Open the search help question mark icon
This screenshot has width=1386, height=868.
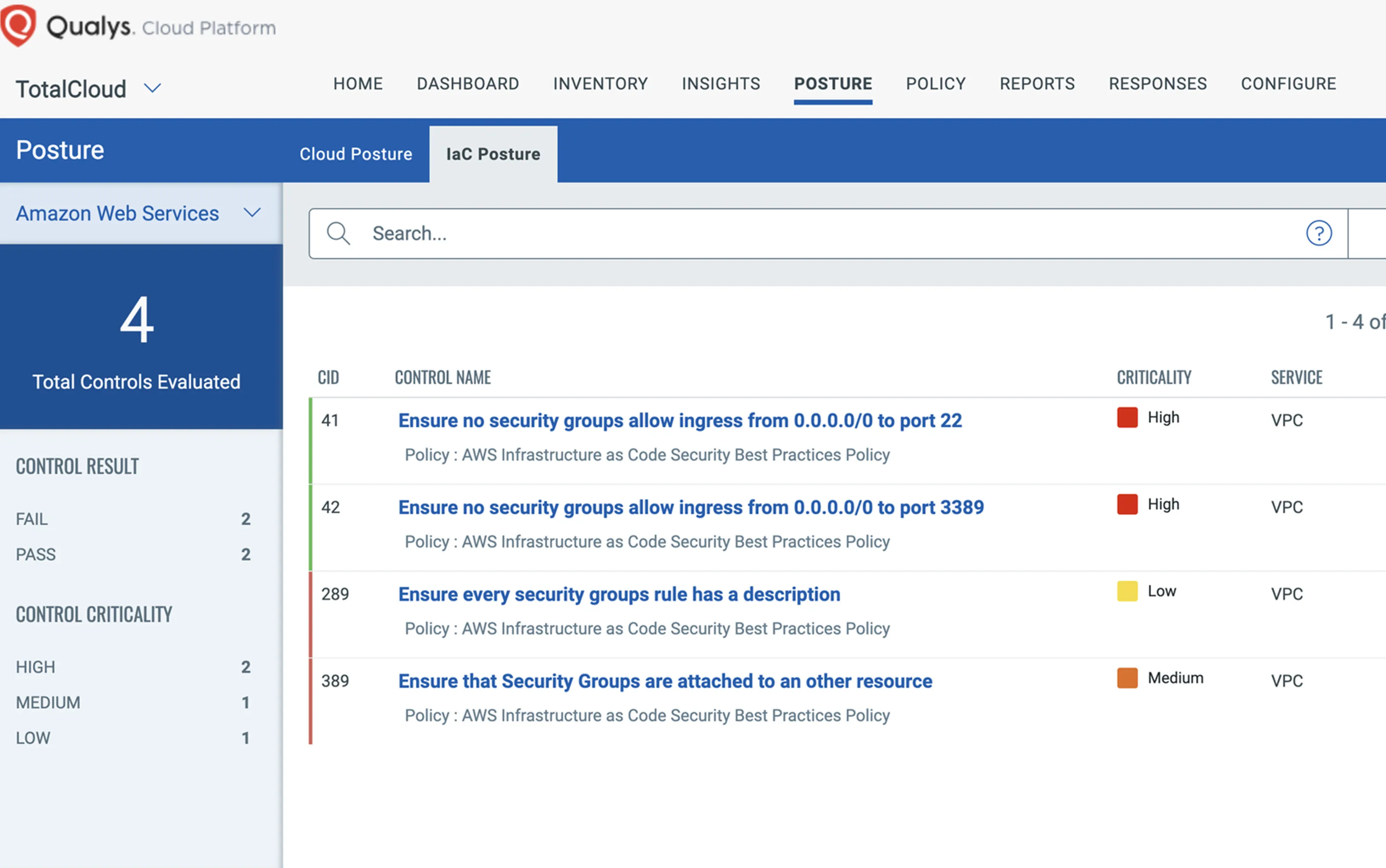(x=1318, y=234)
